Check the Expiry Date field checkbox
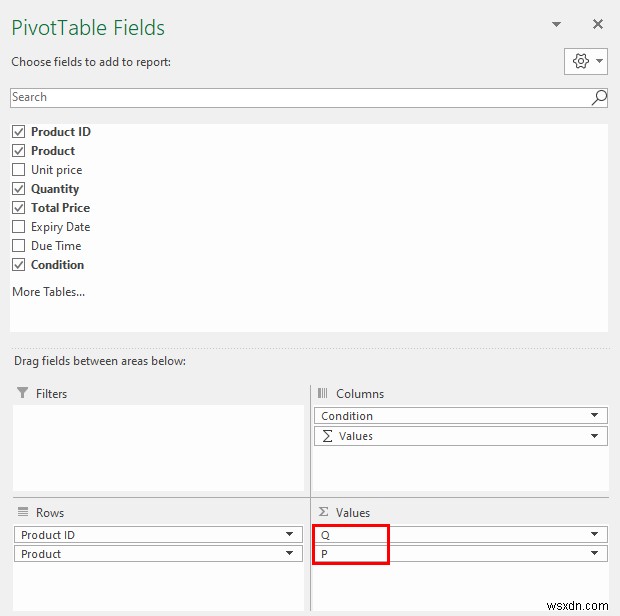620x616 pixels. tap(19, 227)
